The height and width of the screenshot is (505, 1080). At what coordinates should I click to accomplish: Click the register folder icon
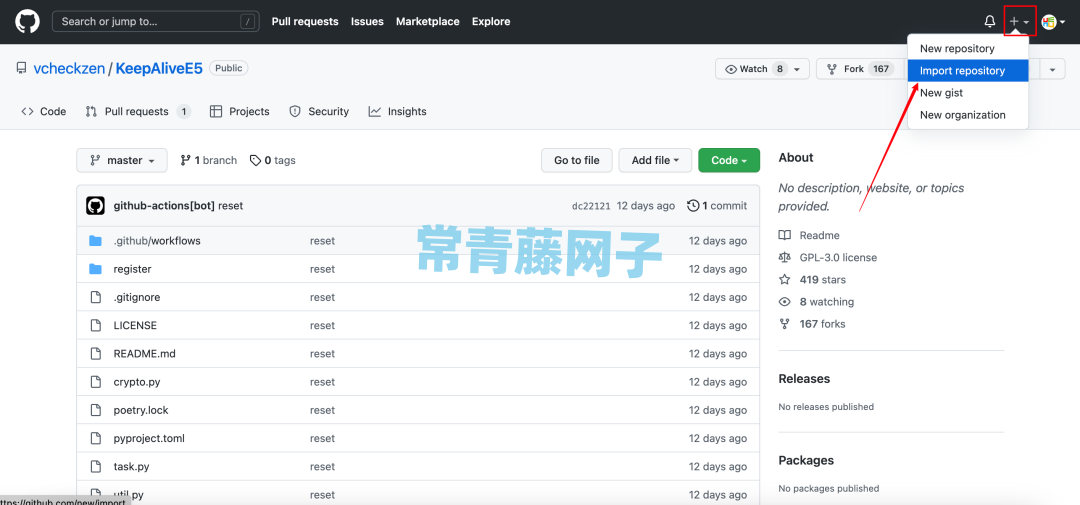coord(96,269)
